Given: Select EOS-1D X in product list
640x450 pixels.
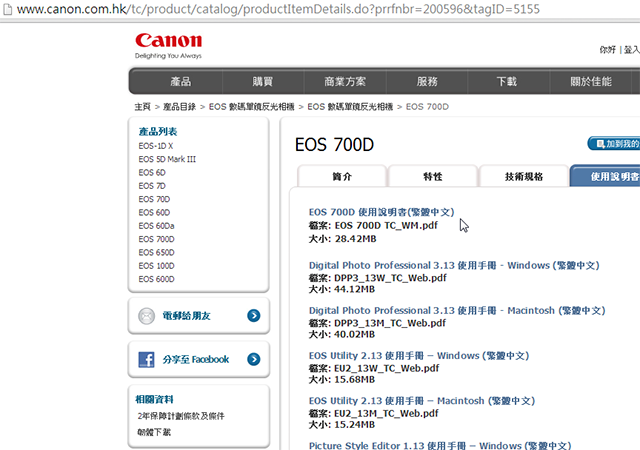Looking at the screenshot, I should coord(156,146).
